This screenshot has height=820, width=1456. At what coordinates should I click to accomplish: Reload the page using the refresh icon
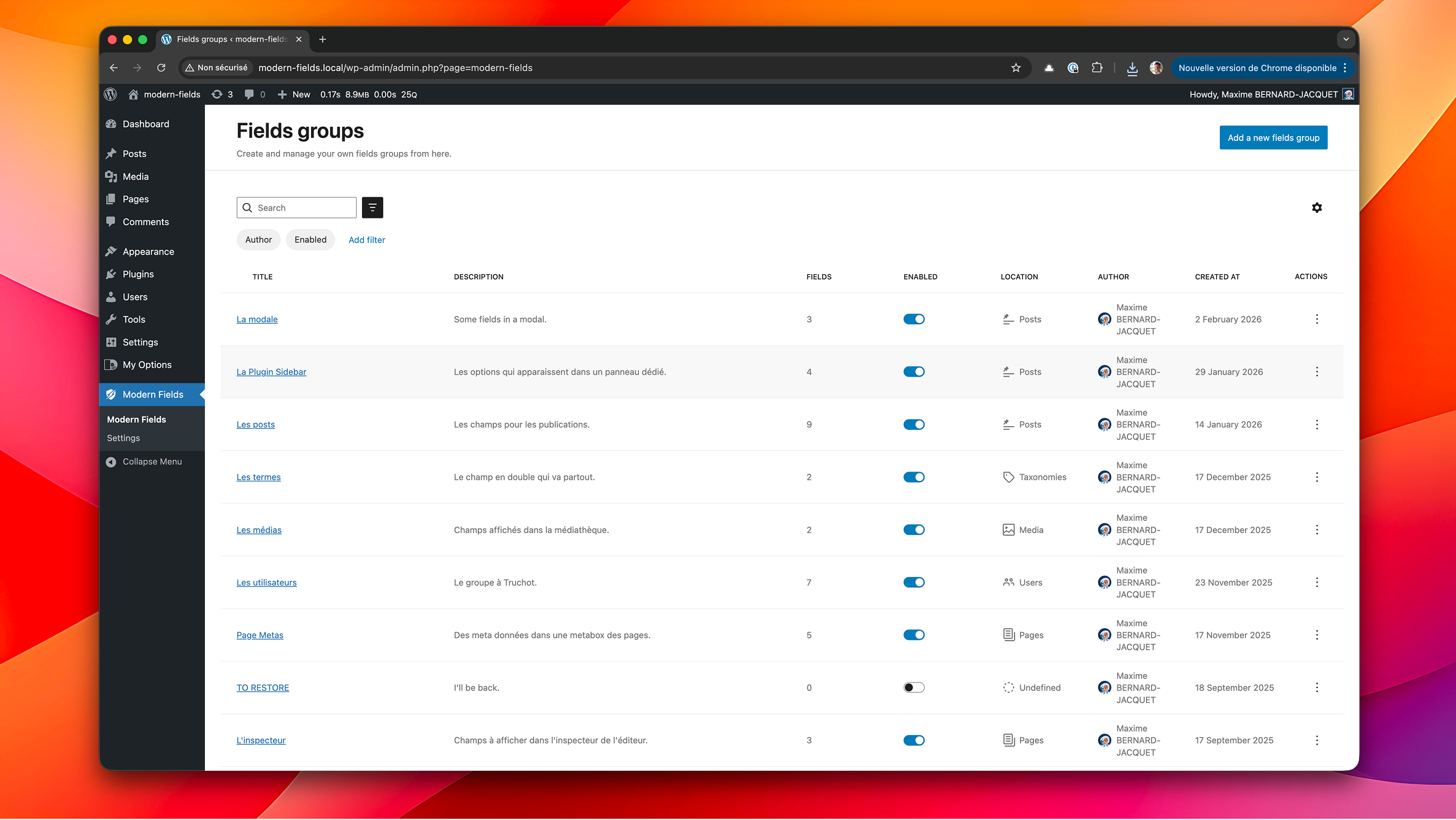(161, 68)
